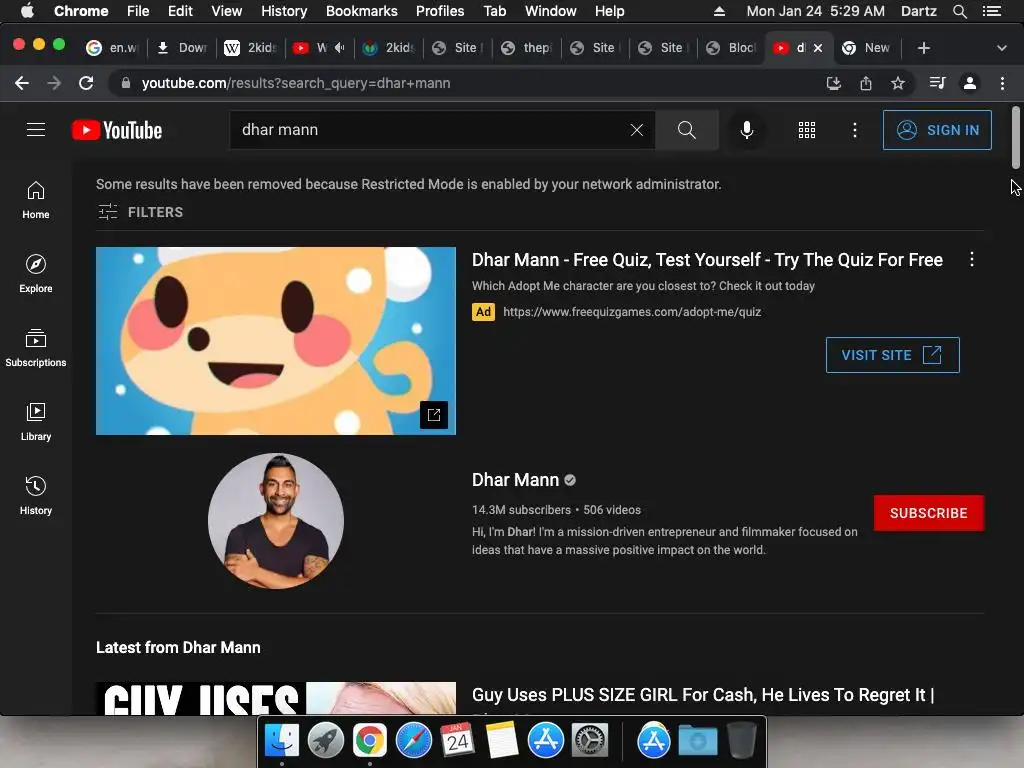Click the Dhar Mann channel avatar
Screen dimensions: 1024x768
[276, 520]
